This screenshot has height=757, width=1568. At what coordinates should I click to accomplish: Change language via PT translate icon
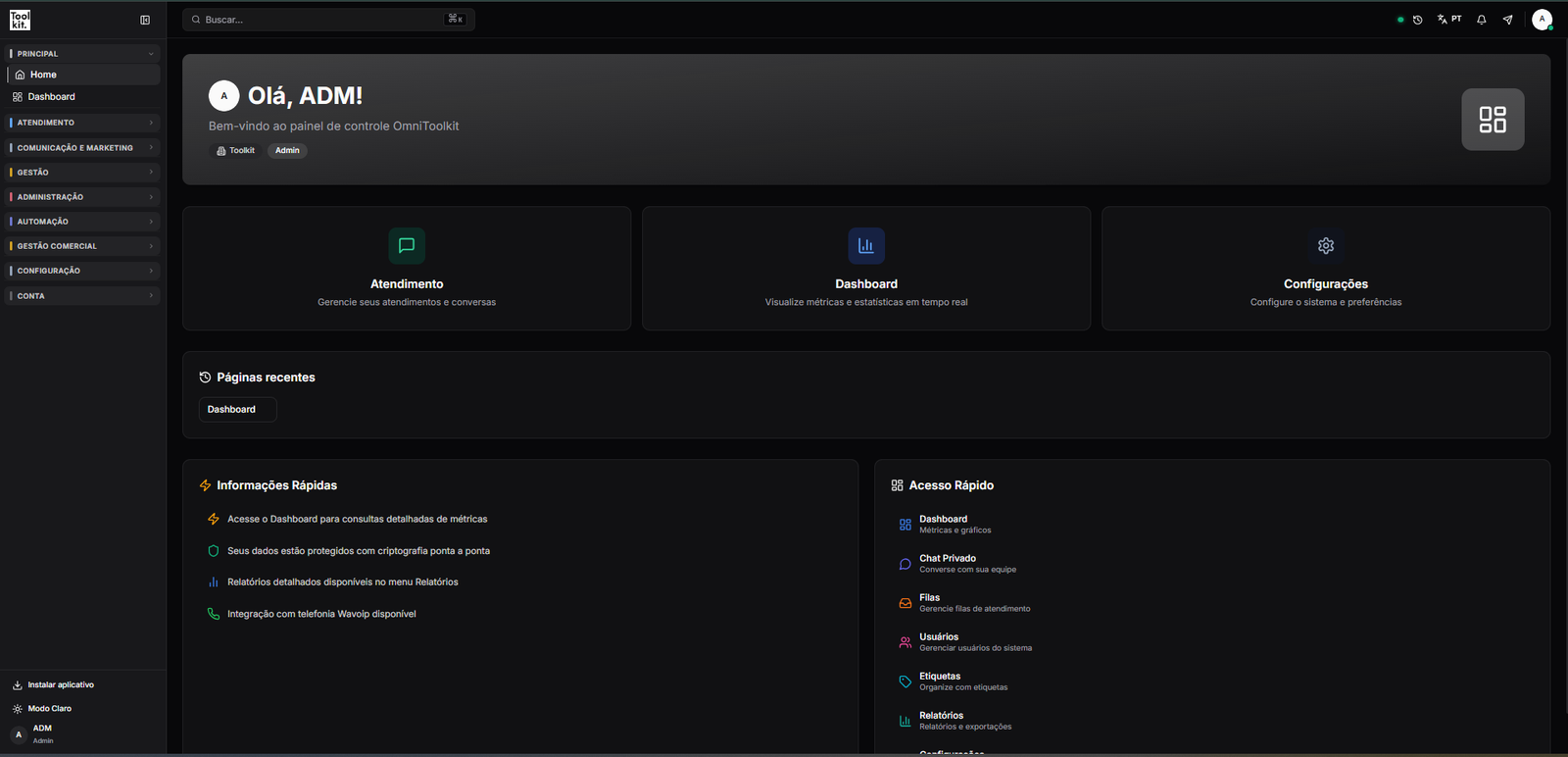[1449, 20]
